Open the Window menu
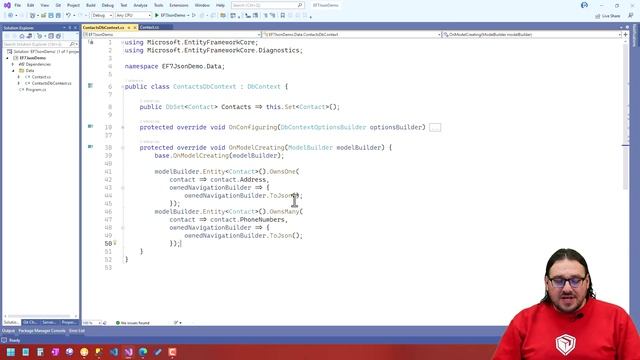 coord(202,5)
